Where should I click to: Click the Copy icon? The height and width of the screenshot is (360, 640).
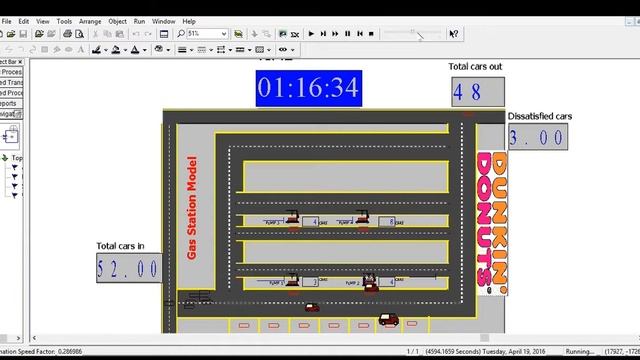click(x=107, y=34)
